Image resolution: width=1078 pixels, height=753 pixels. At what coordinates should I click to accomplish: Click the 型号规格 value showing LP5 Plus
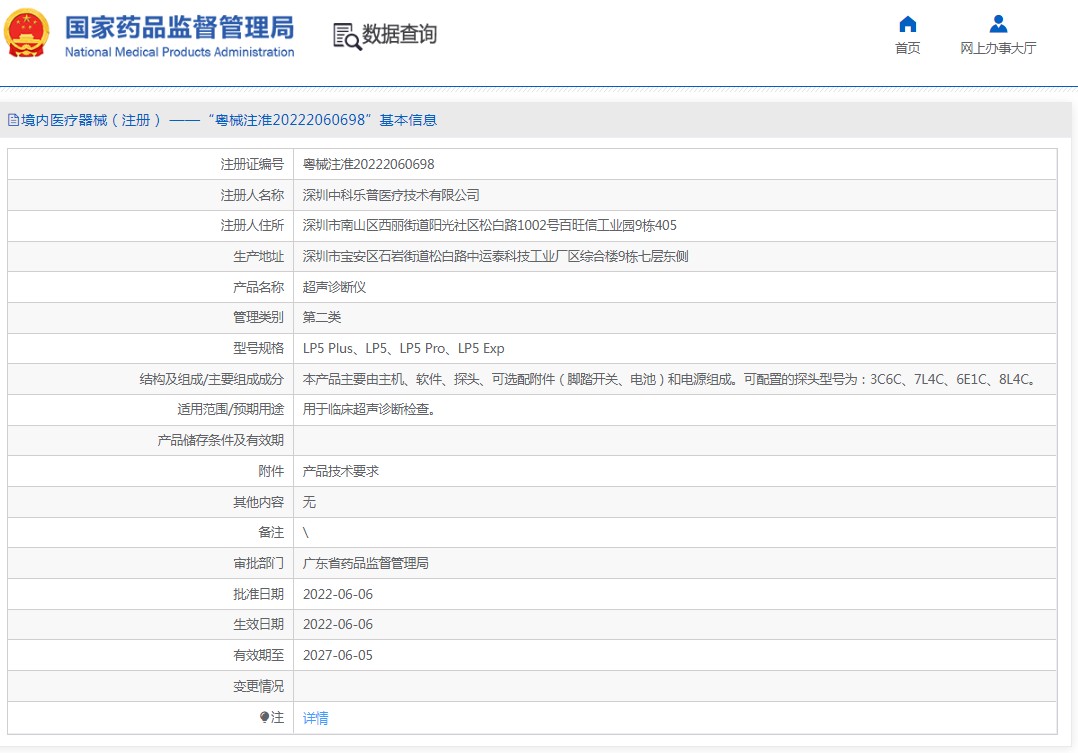point(403,348)
